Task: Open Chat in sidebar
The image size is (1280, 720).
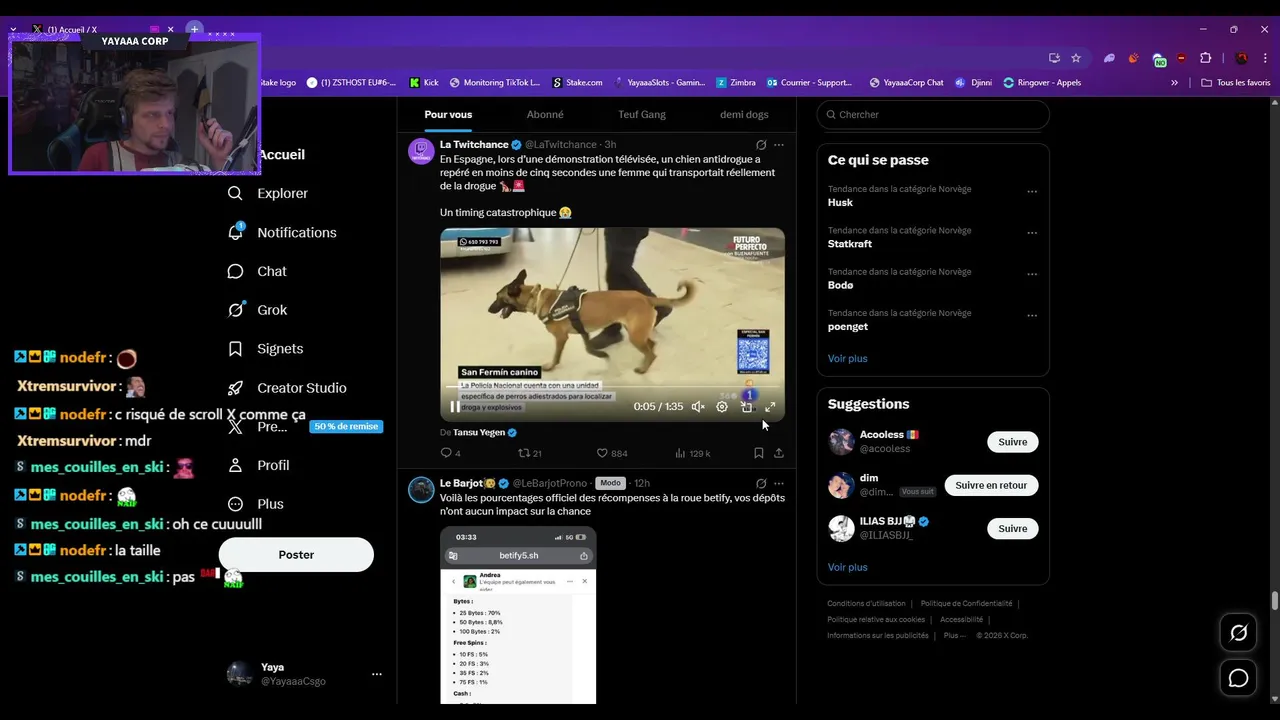Action: tap(257, 271)
